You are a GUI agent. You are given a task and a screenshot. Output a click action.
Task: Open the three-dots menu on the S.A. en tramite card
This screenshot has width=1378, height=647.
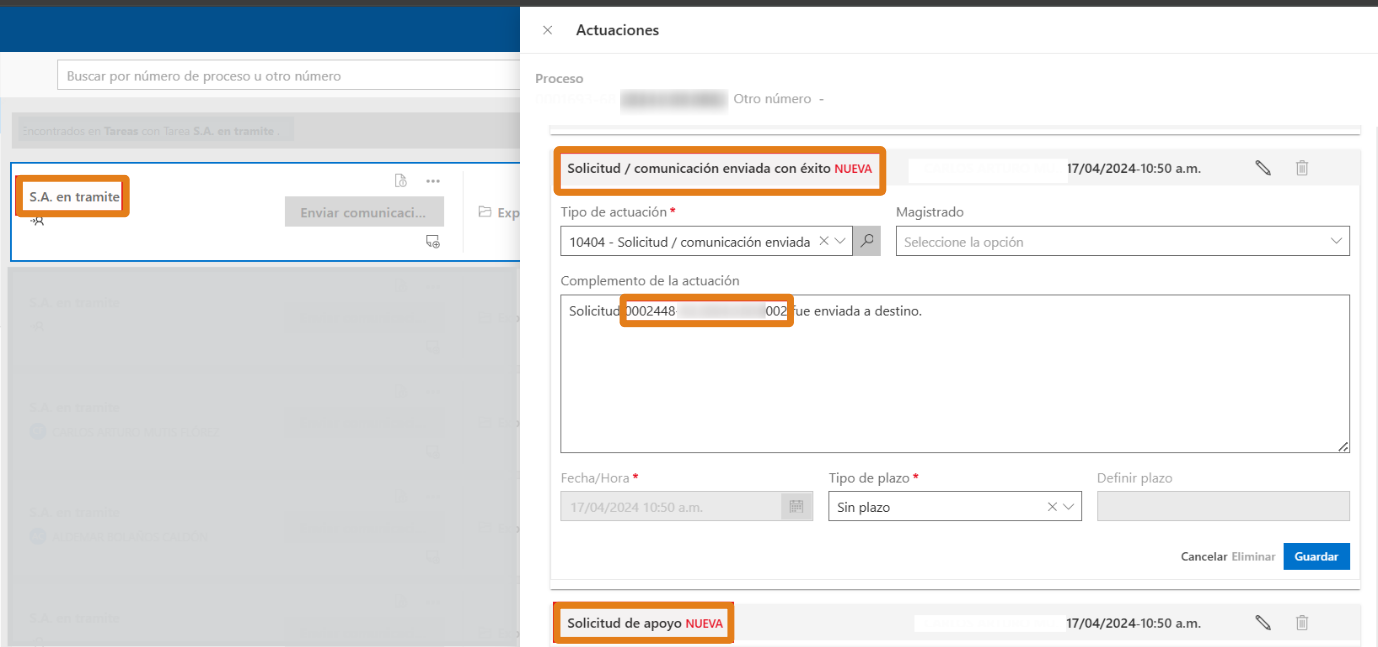point(433,181)
